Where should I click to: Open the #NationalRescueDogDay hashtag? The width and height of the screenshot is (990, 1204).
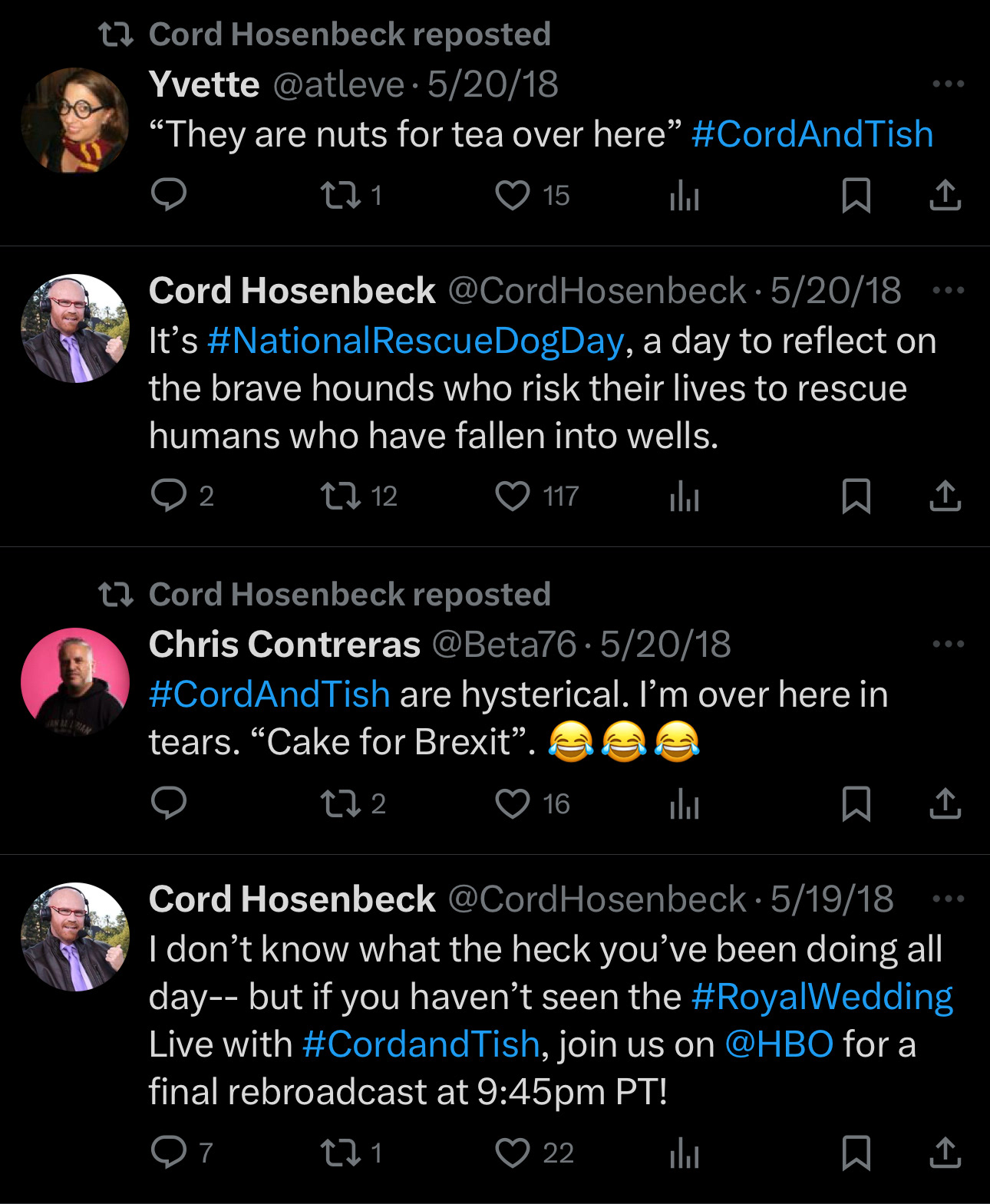(415, 341)
